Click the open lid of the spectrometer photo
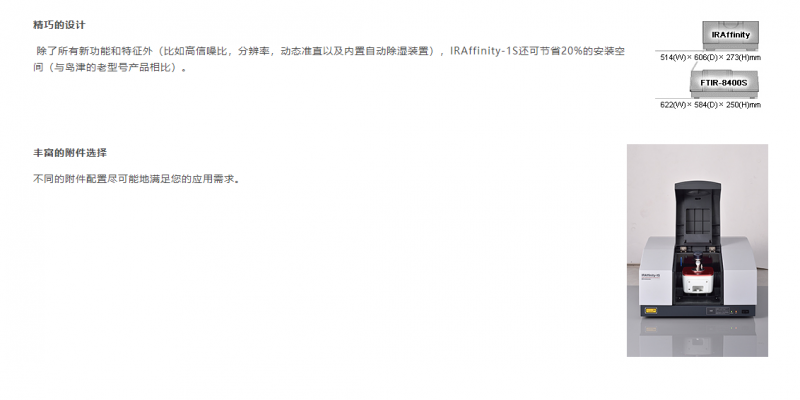The height and width of the screenshot is (400, 800). (697, 213)
